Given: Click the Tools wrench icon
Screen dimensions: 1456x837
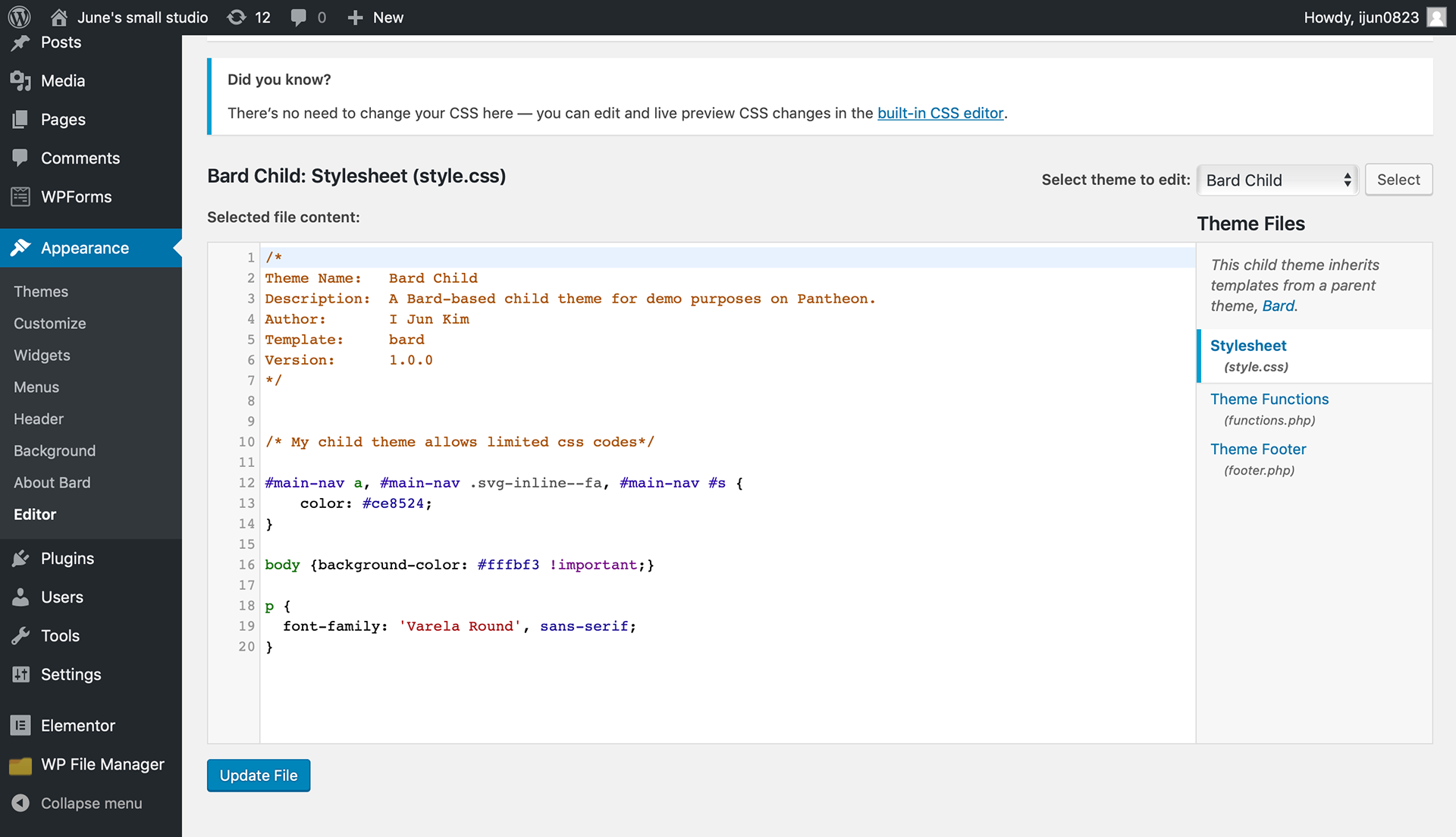Looking at the screenshot, I should [x=20, y=636].
